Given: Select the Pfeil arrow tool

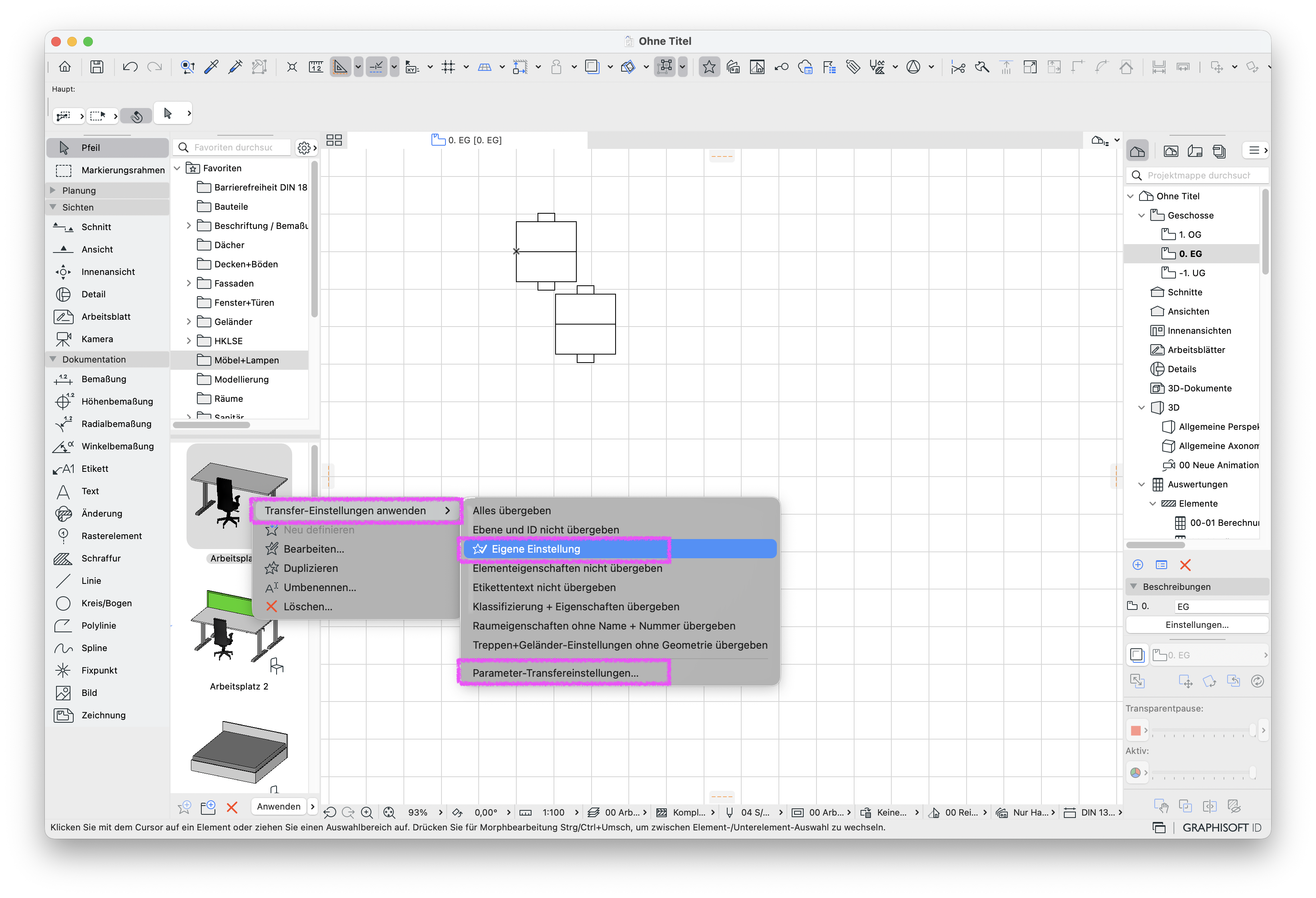Looking at the screenshot, I should [x=108, y=148].
